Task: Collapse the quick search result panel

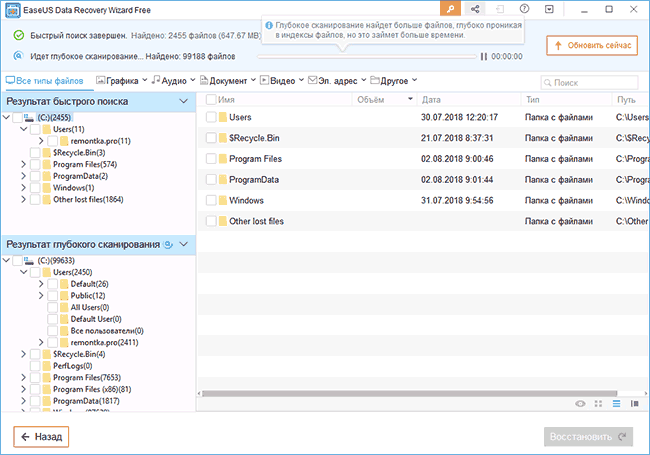Action: coord(183,102)
